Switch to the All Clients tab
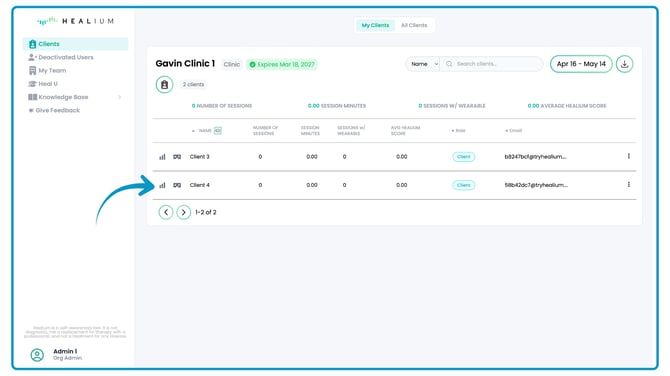This screenshot has height=376, width=670. pyautogui.click(x=414, y=25)
